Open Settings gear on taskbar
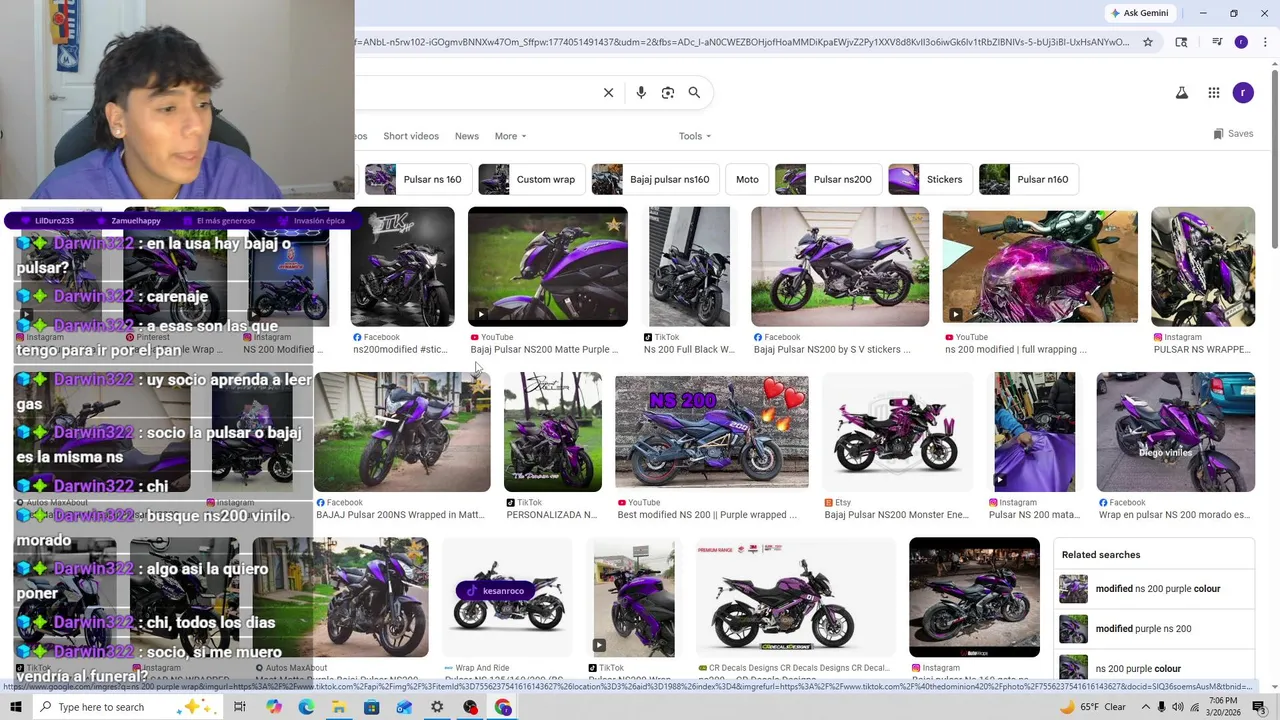1280x720 pixels. coord(437,707)
